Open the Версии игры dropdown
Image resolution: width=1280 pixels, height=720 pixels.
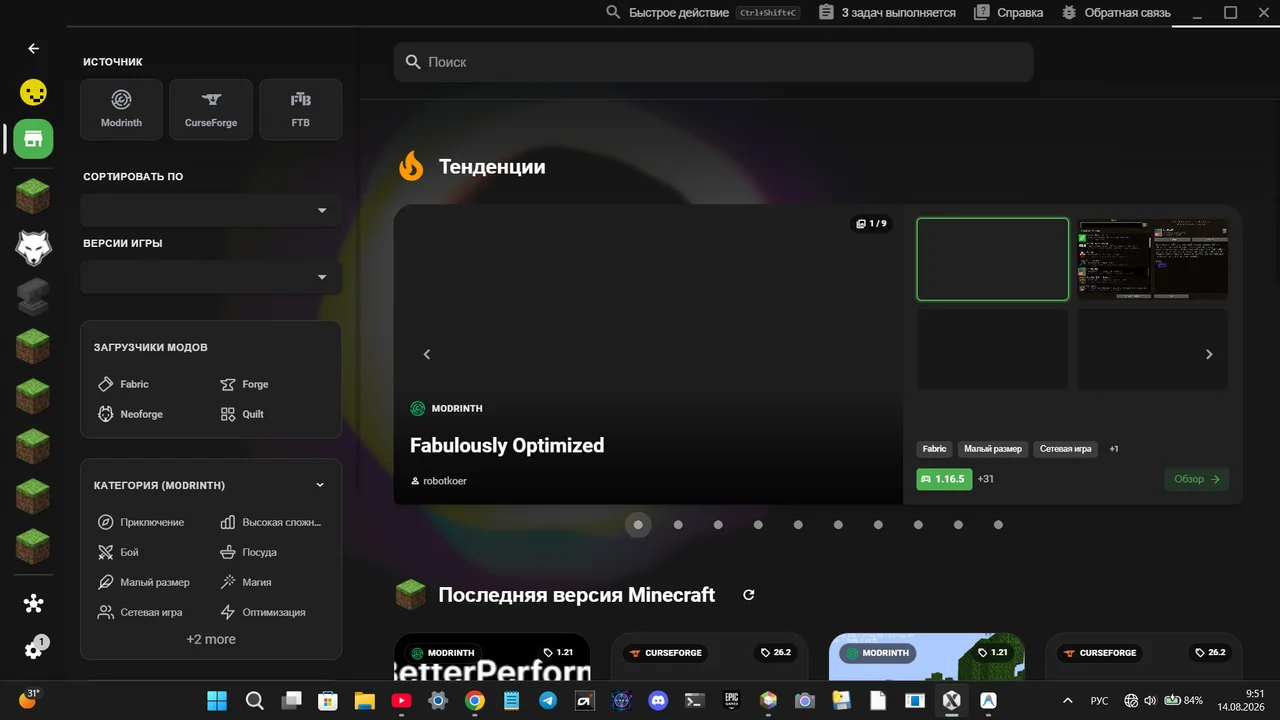click(211, 277)
